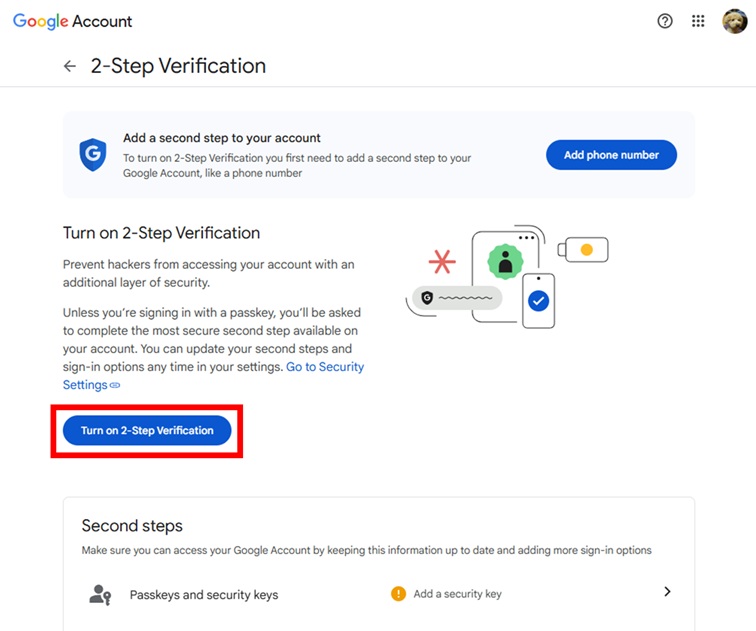Click the link icon beside Security Settings

click(x=115, y=386)
